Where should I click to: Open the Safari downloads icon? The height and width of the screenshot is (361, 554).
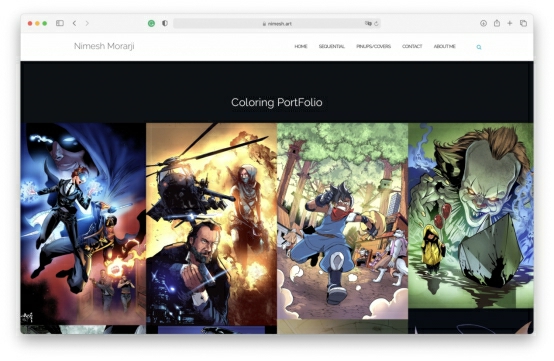click(483, 23)
